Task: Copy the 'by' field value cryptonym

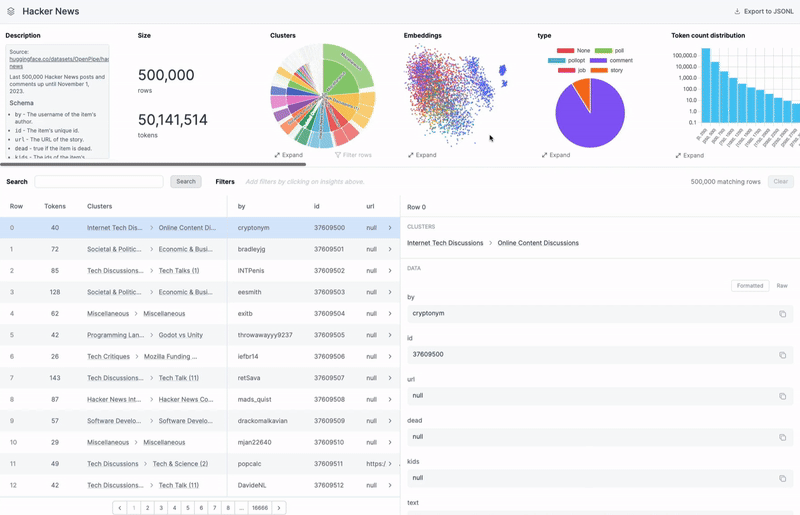Action: (782, 314)
